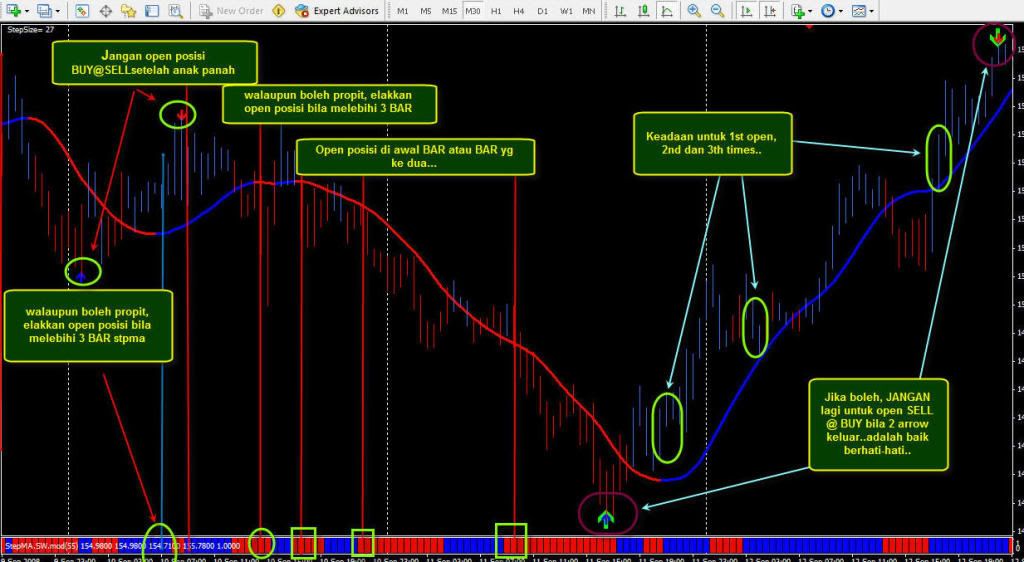Show the Market Watch window
Image resolution: width=1024 pixels, height=562 pixels.
82,10
